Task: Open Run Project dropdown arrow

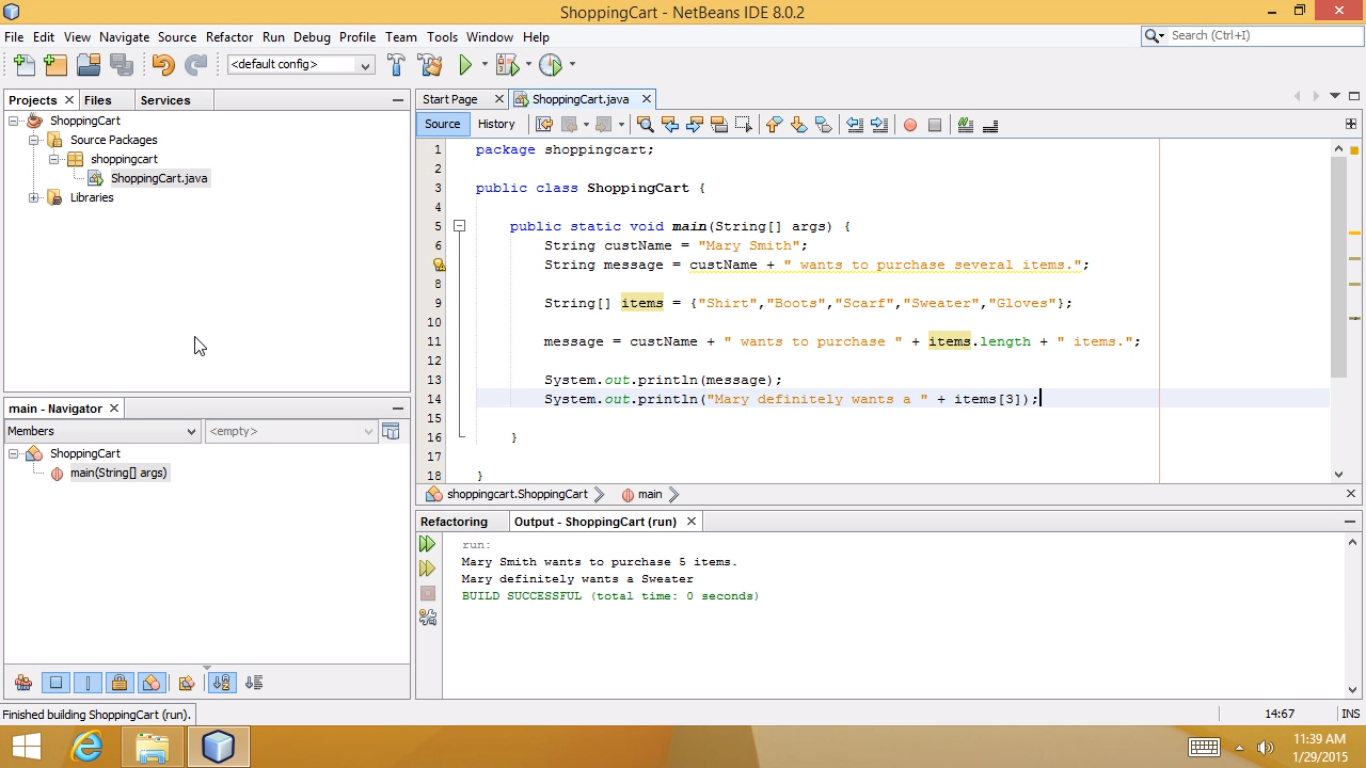Action: [x=484, y=65]
